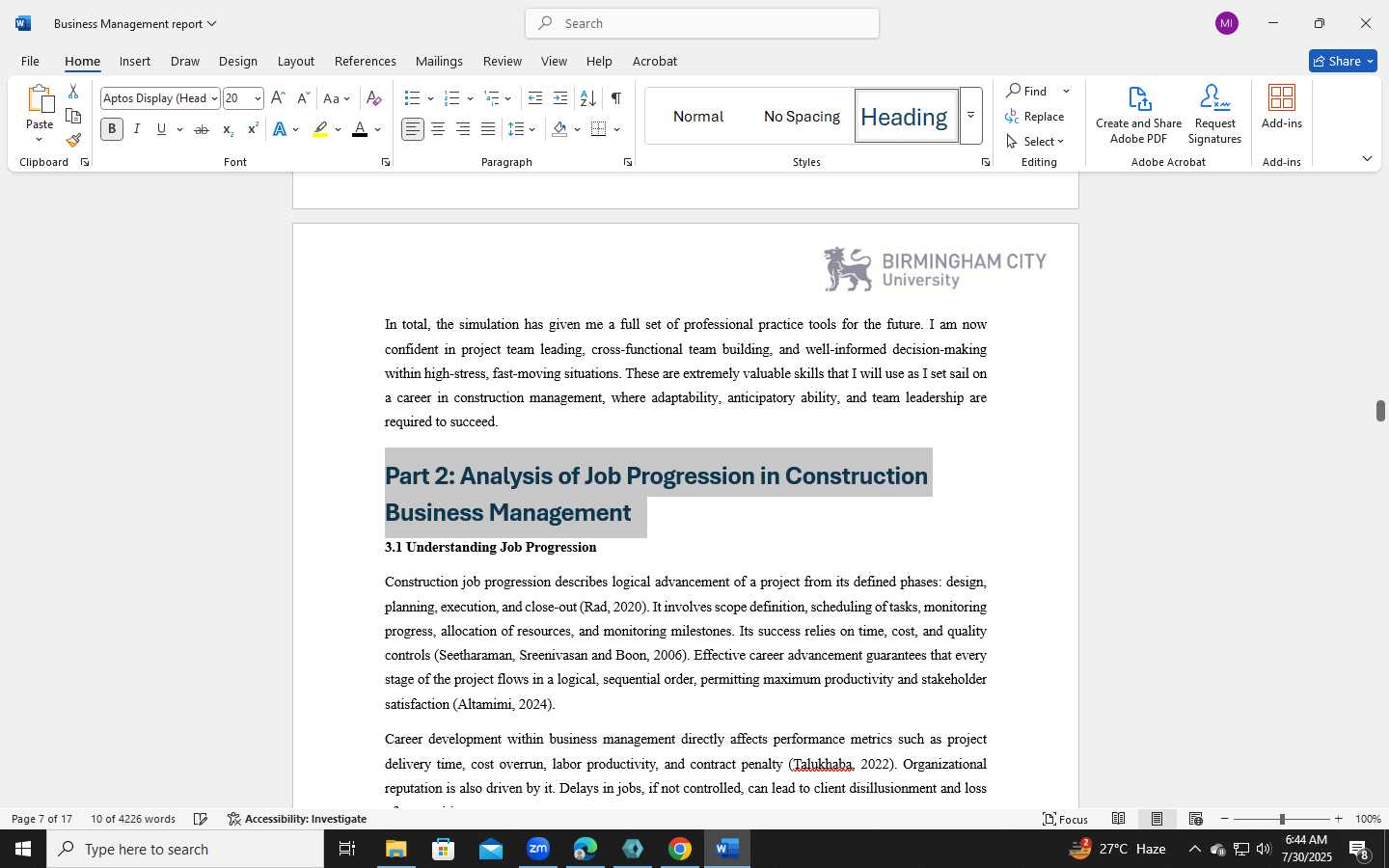Open the Find dropdown arrow
This screenshot has height=868, width=1389.
[1066, 91]
